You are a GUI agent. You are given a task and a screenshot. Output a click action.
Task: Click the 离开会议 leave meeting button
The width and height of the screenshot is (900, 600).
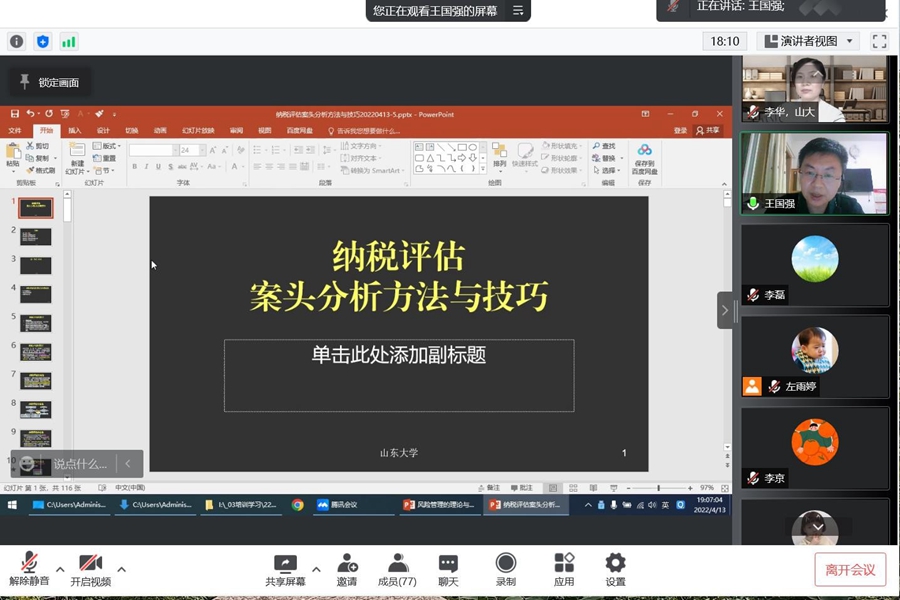point(850,570)
